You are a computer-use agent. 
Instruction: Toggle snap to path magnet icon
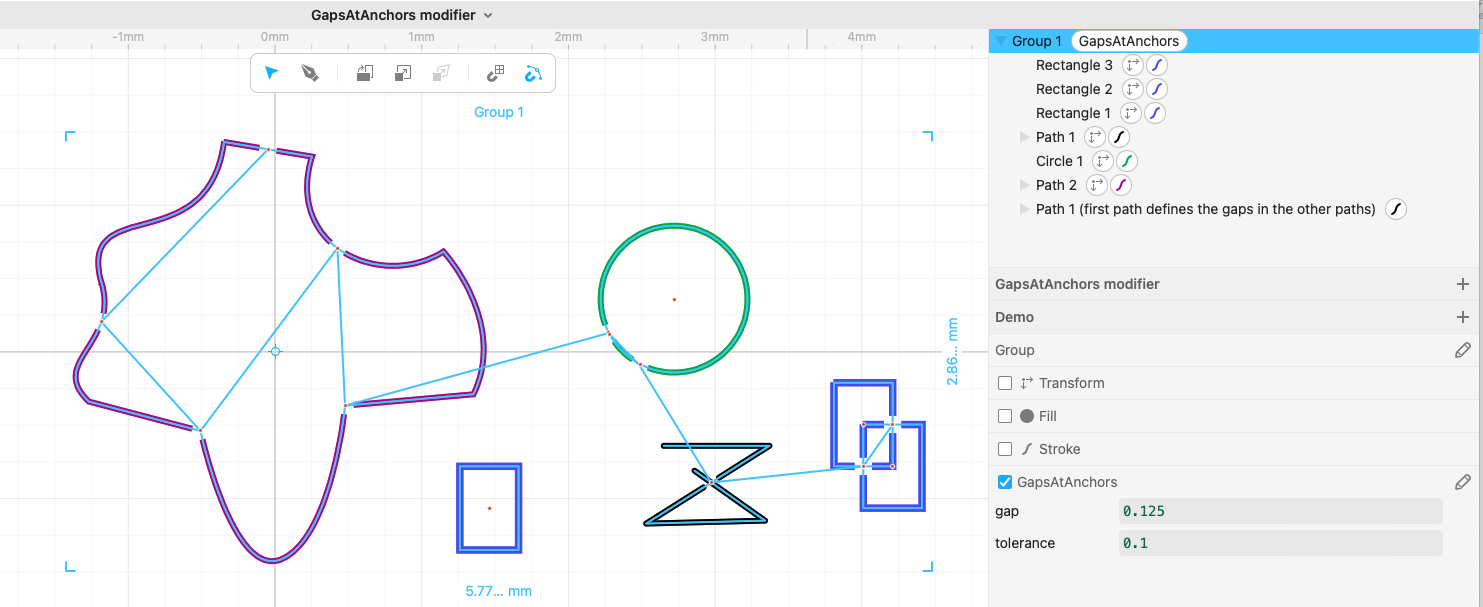tap(533, 73)
